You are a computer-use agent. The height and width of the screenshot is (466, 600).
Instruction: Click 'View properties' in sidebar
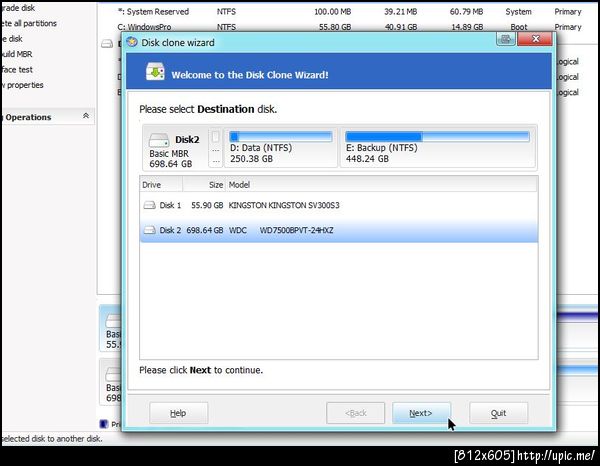22,85
